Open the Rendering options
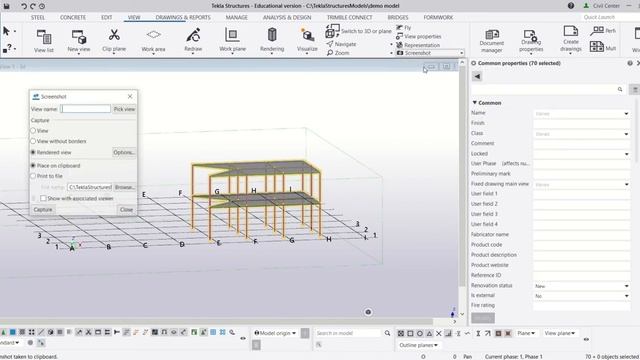 pos(272,41)
